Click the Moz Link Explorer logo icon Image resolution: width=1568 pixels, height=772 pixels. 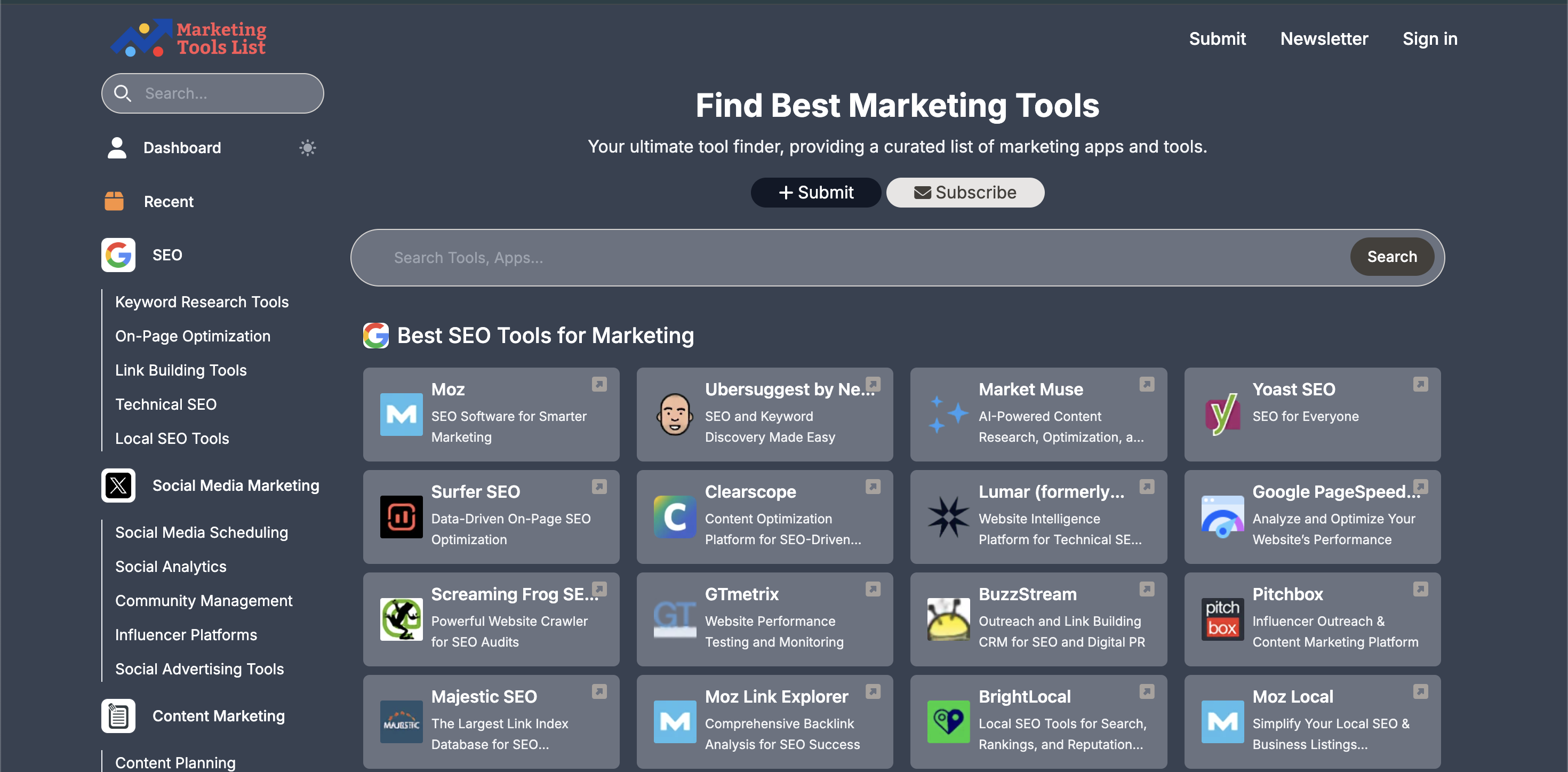coord(675,722)
